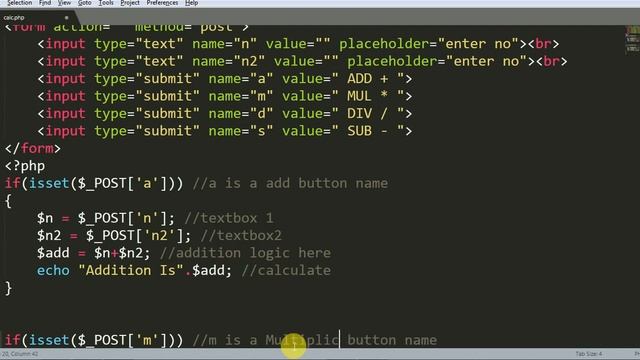The image size is (640, 360).
Task: Click the if(isset($_POST['a'])) statement
Action: pos(94,183)
